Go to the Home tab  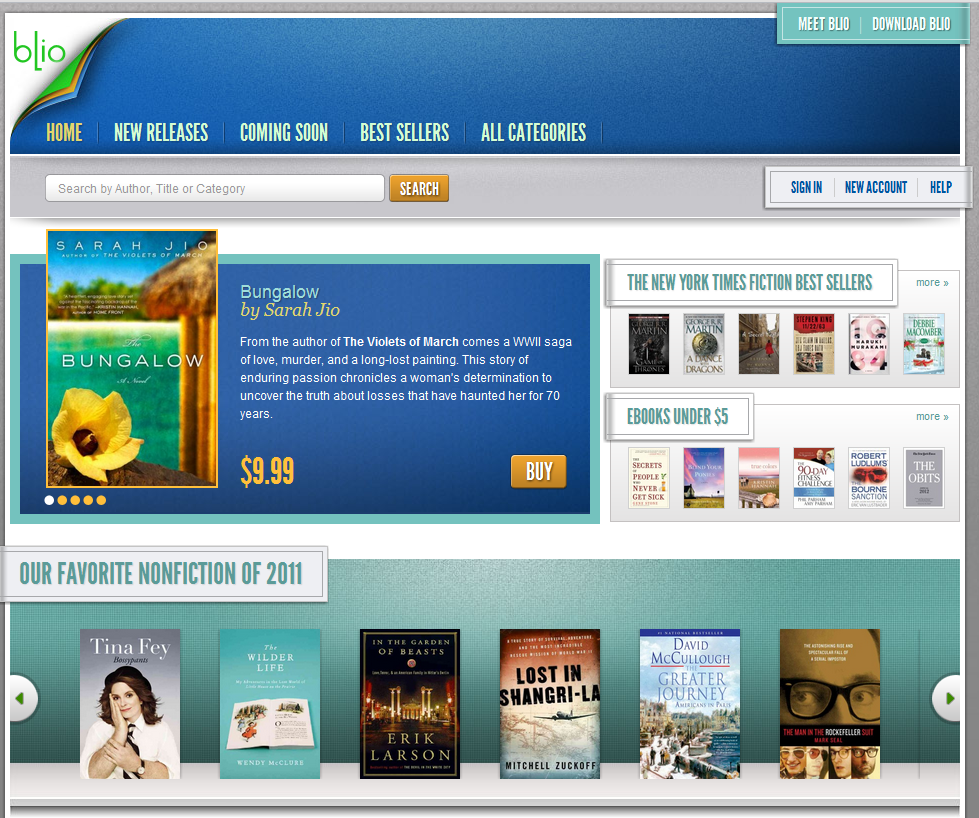click(x=64, y=132)
